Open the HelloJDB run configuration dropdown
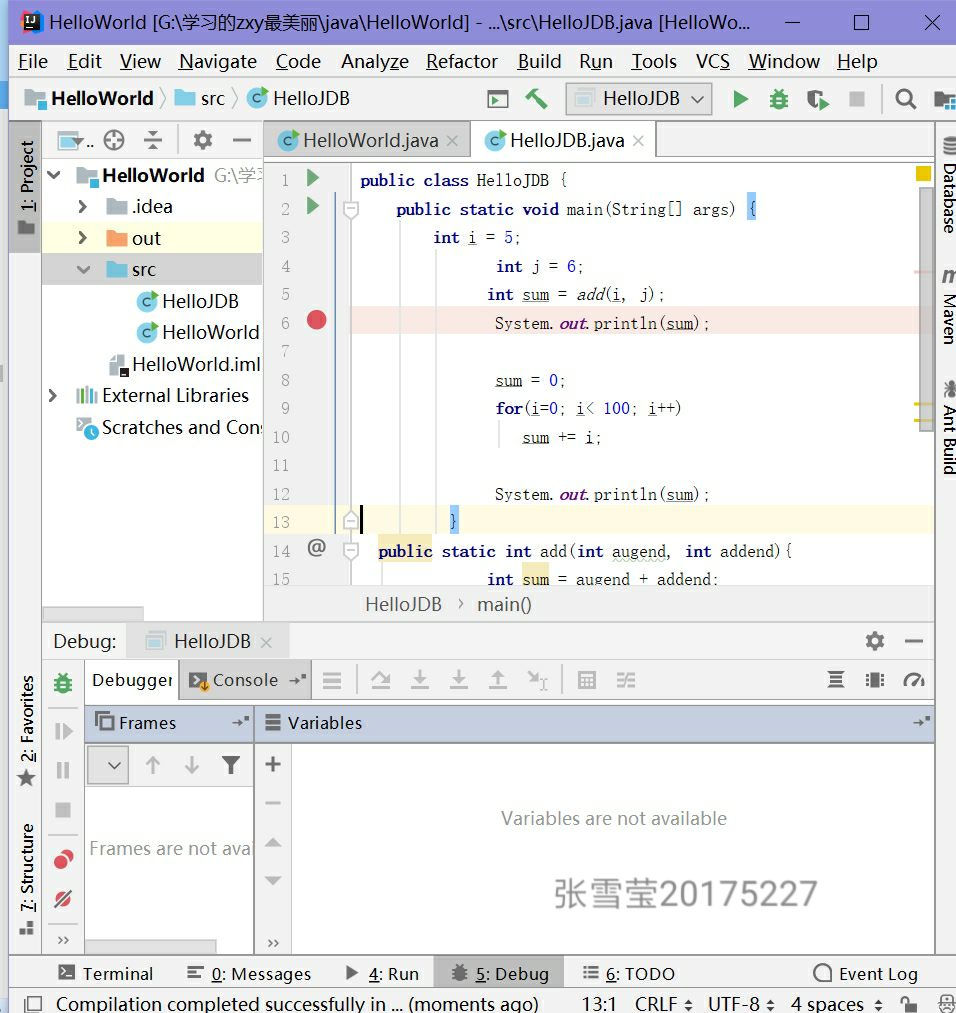This screenshot has width=956, height=1013. coord(640,99)
